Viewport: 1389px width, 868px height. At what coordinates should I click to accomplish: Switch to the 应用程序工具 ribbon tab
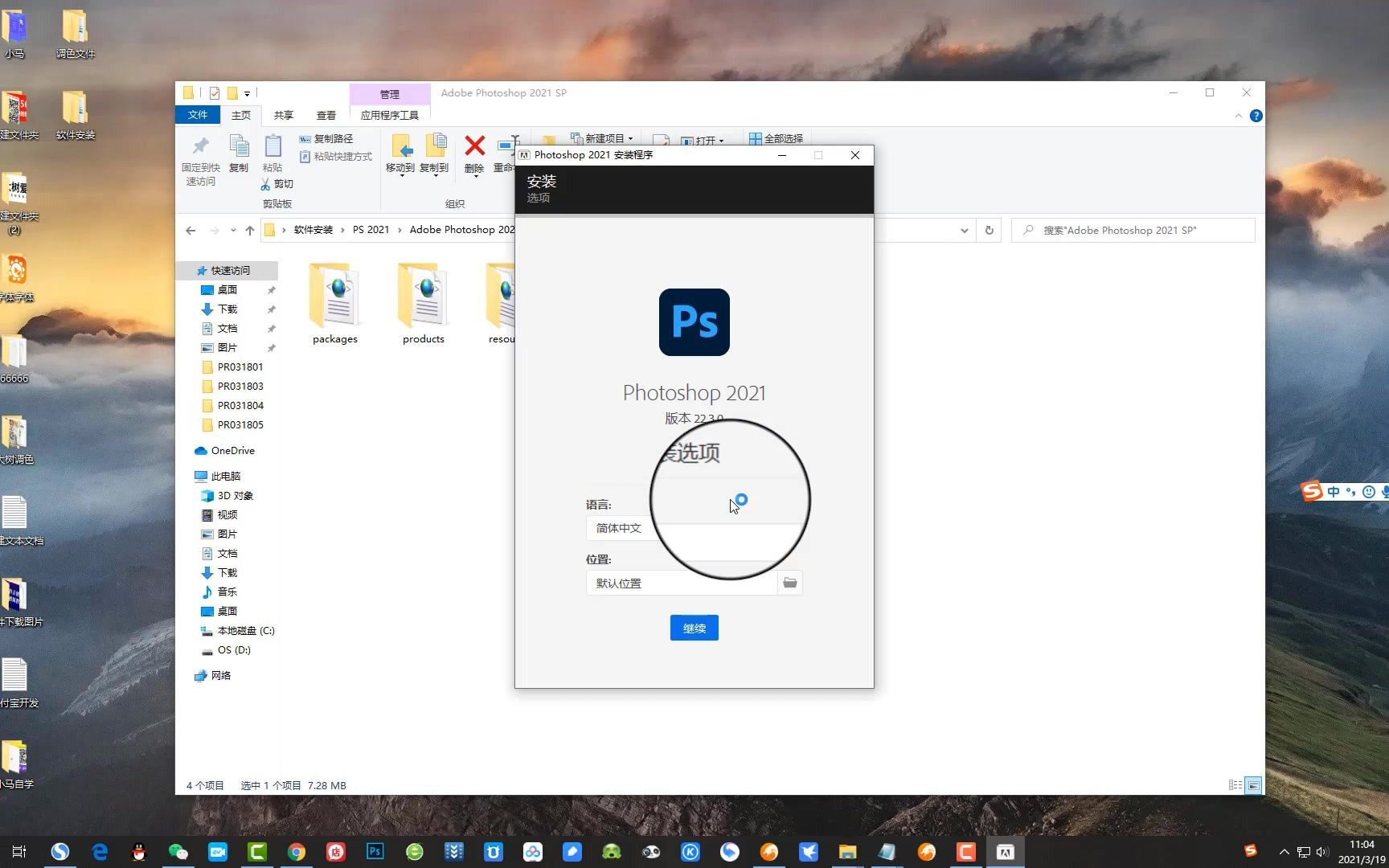tap(390, 115)
